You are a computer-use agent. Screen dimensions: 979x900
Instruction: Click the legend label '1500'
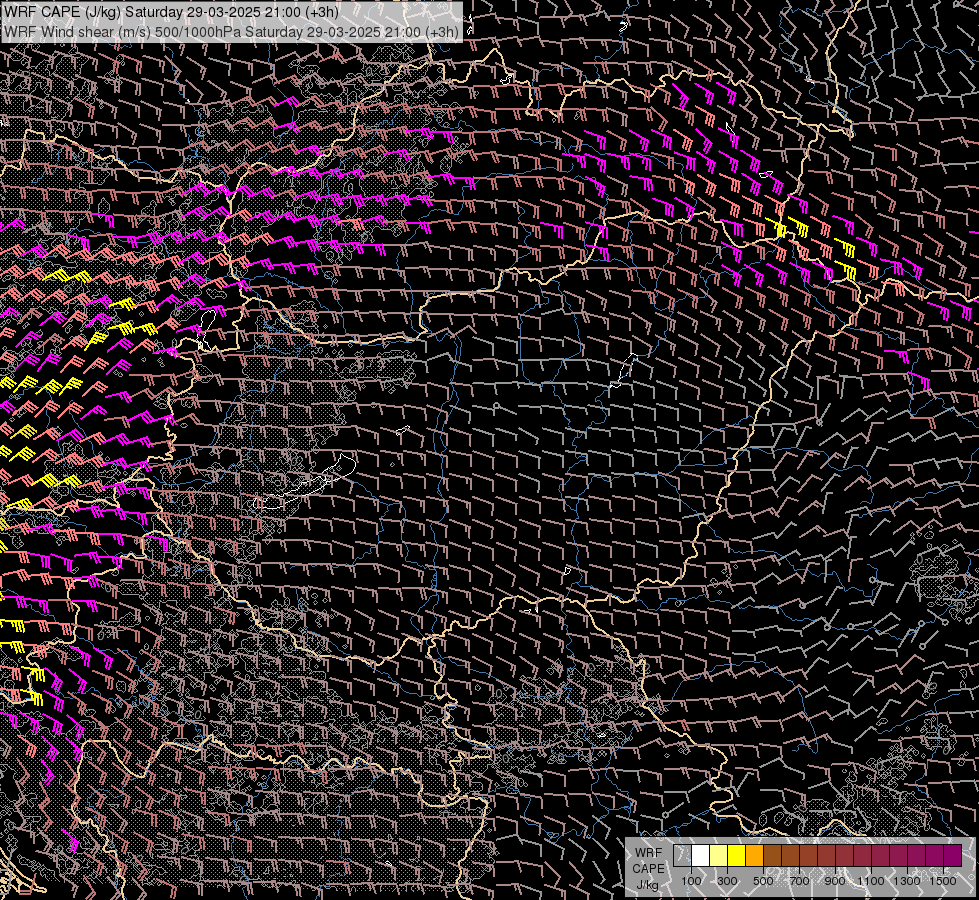[x=943, y=881]
